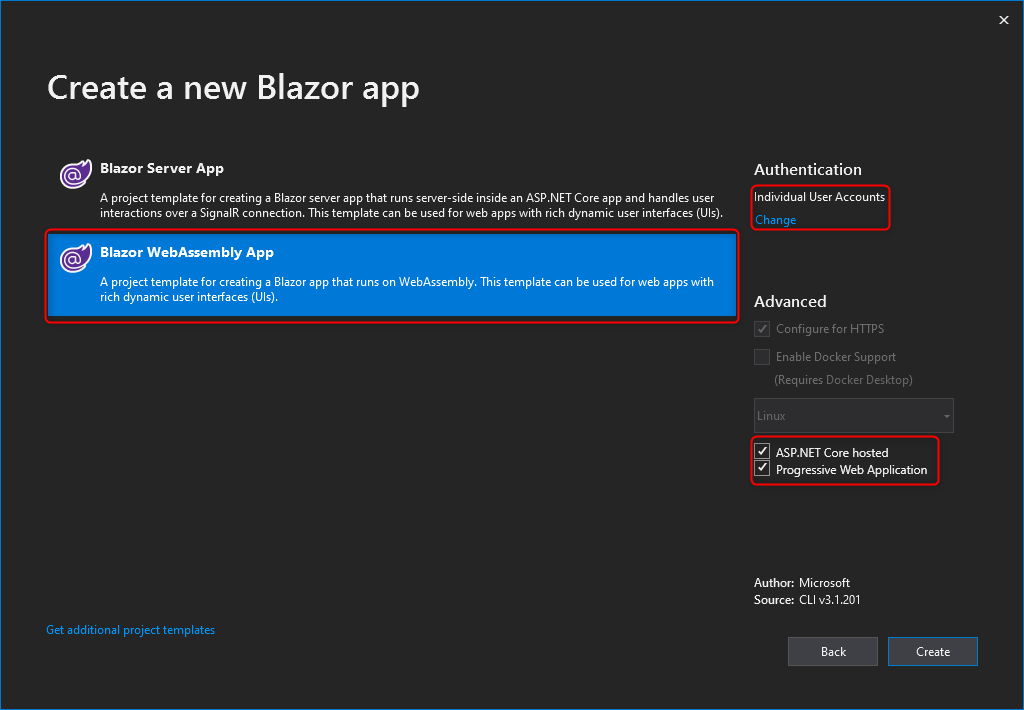Click the Blazor WebAssembly App description text

coord(407,289)
